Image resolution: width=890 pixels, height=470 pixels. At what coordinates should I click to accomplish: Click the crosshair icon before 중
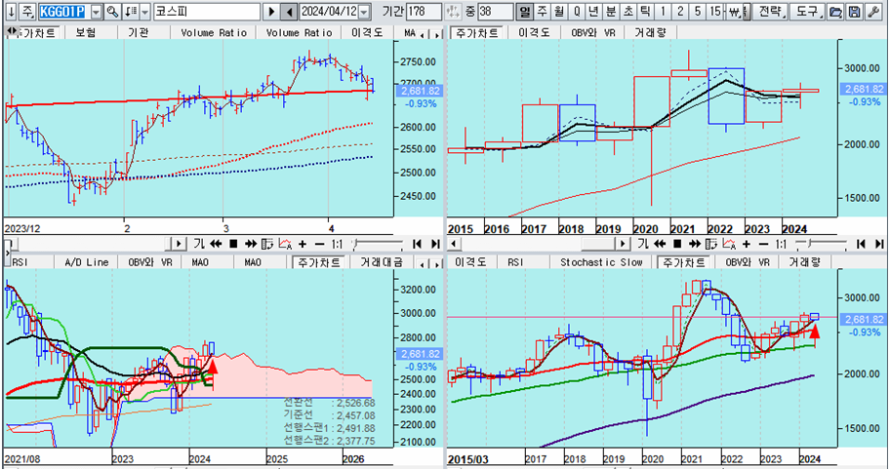click(x=452, y=11)
